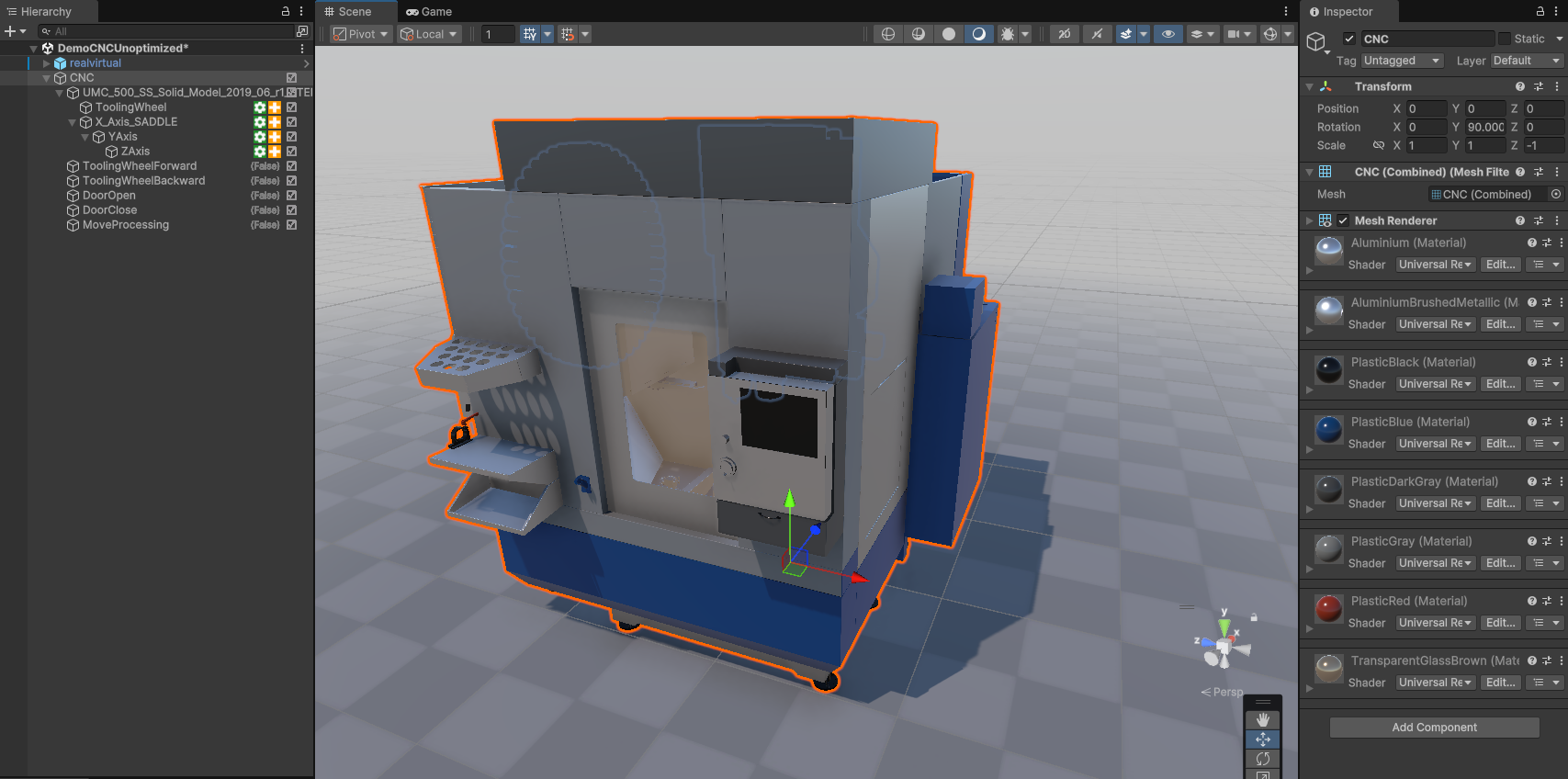Click the green Y axis gizmo cone
Screen dimensions: 1568x779
(x=789, y=500)
